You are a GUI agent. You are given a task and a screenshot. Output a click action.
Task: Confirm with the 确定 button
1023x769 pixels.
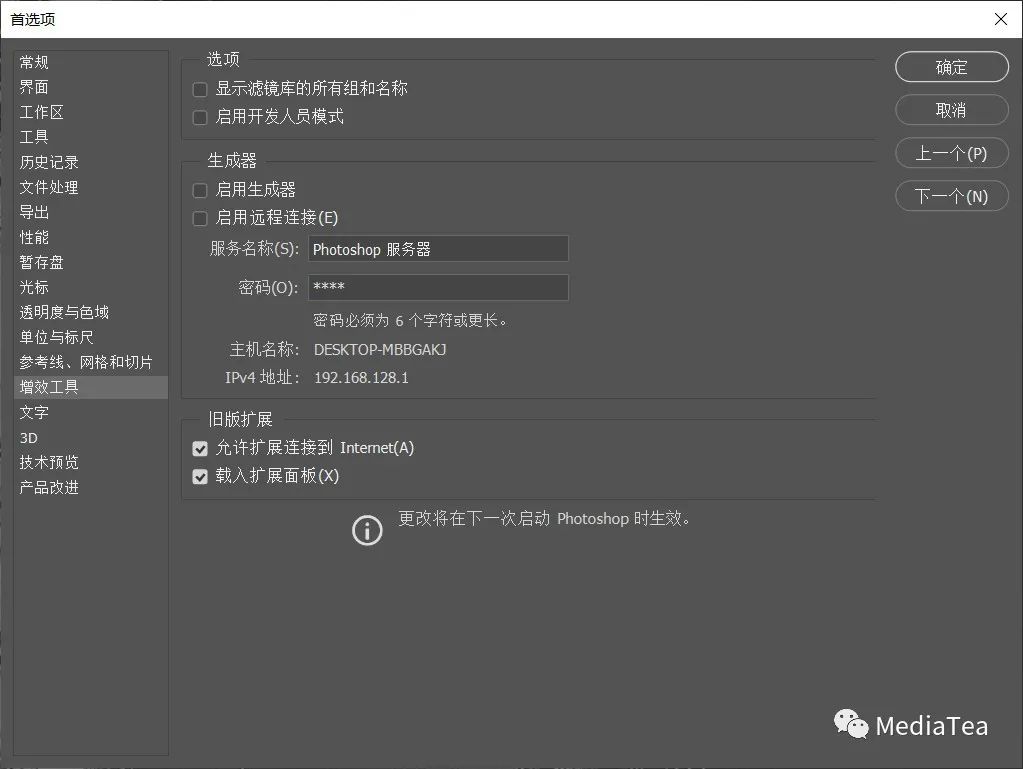(x=951, y=67)
